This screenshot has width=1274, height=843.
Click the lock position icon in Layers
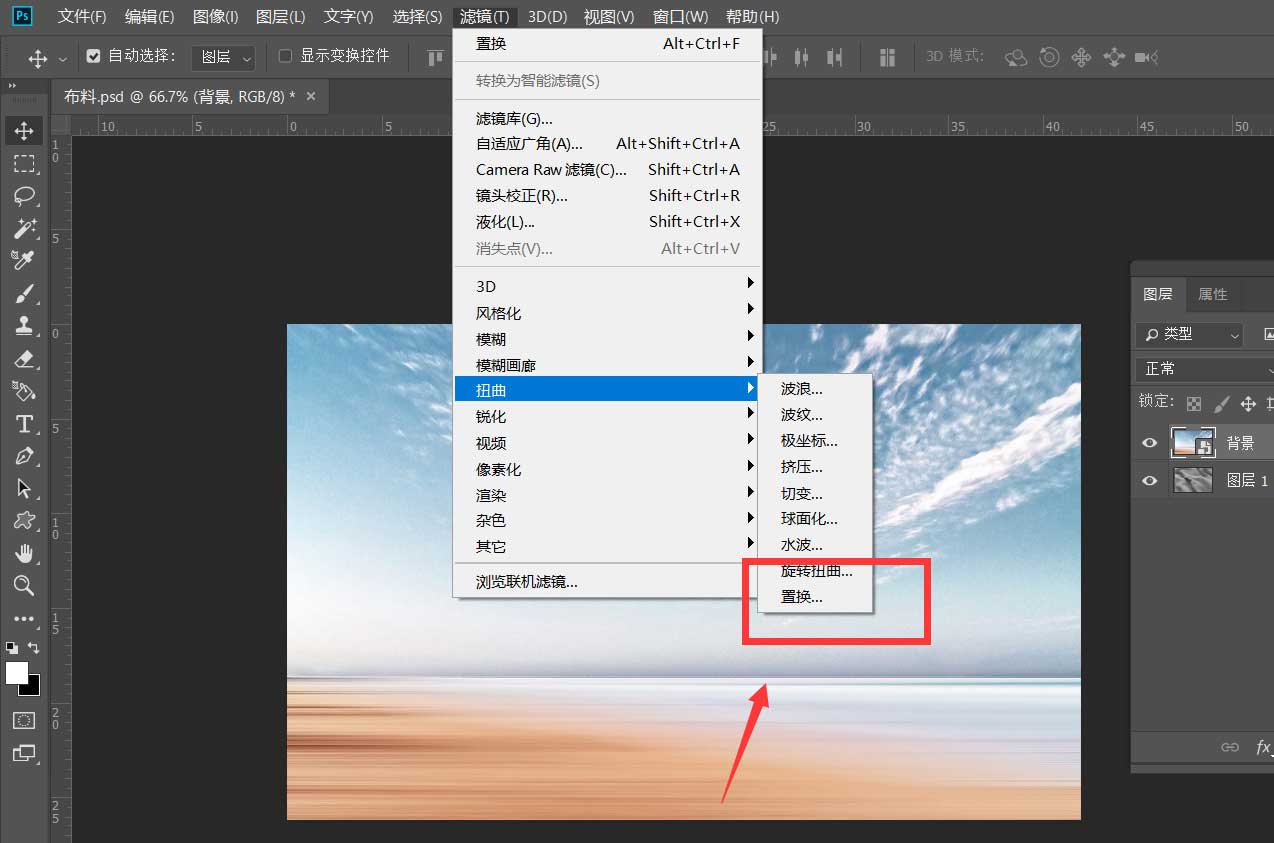[x=1248, y=403]
